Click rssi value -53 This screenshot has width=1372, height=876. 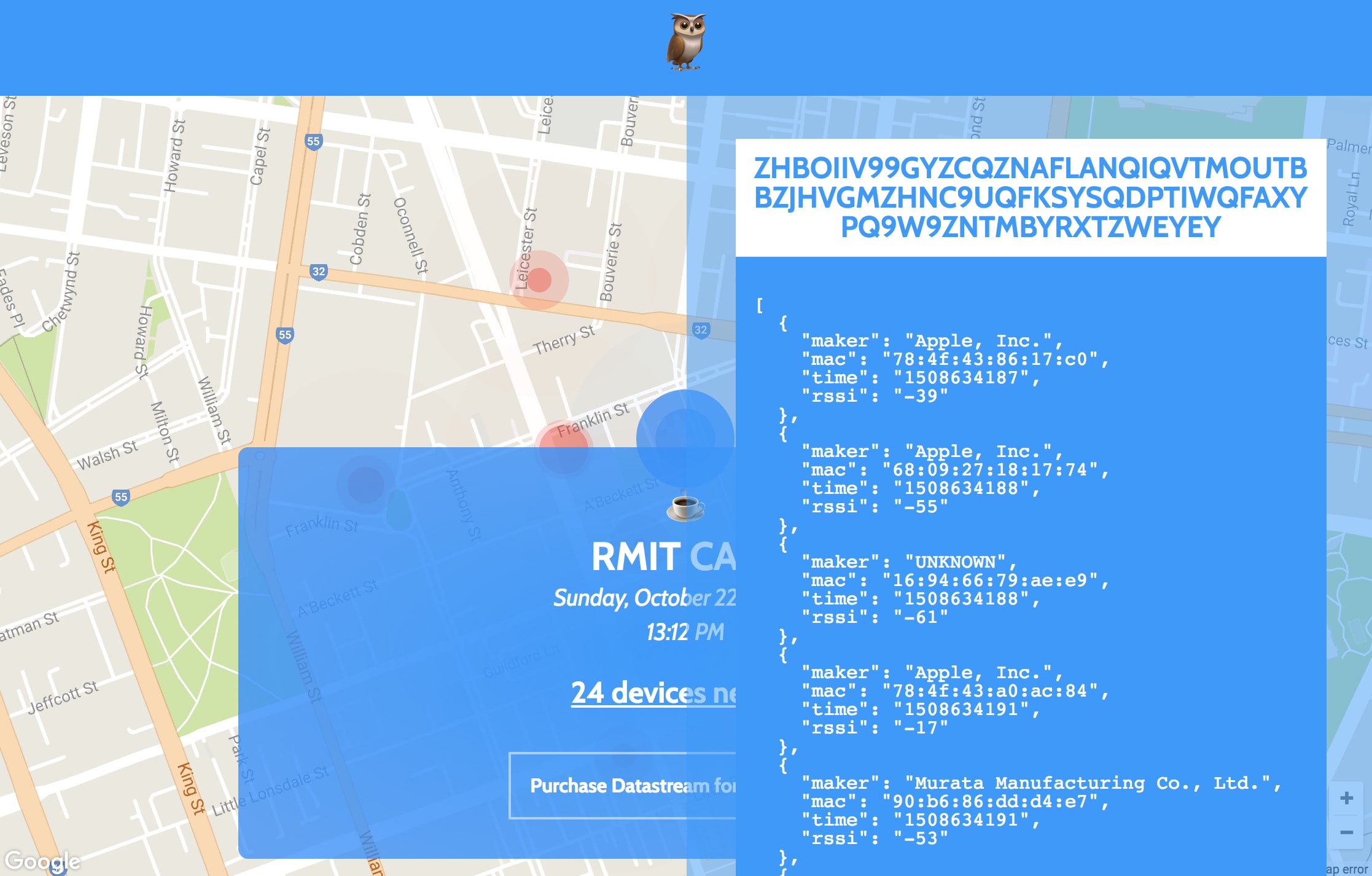[x=921, y=839]
